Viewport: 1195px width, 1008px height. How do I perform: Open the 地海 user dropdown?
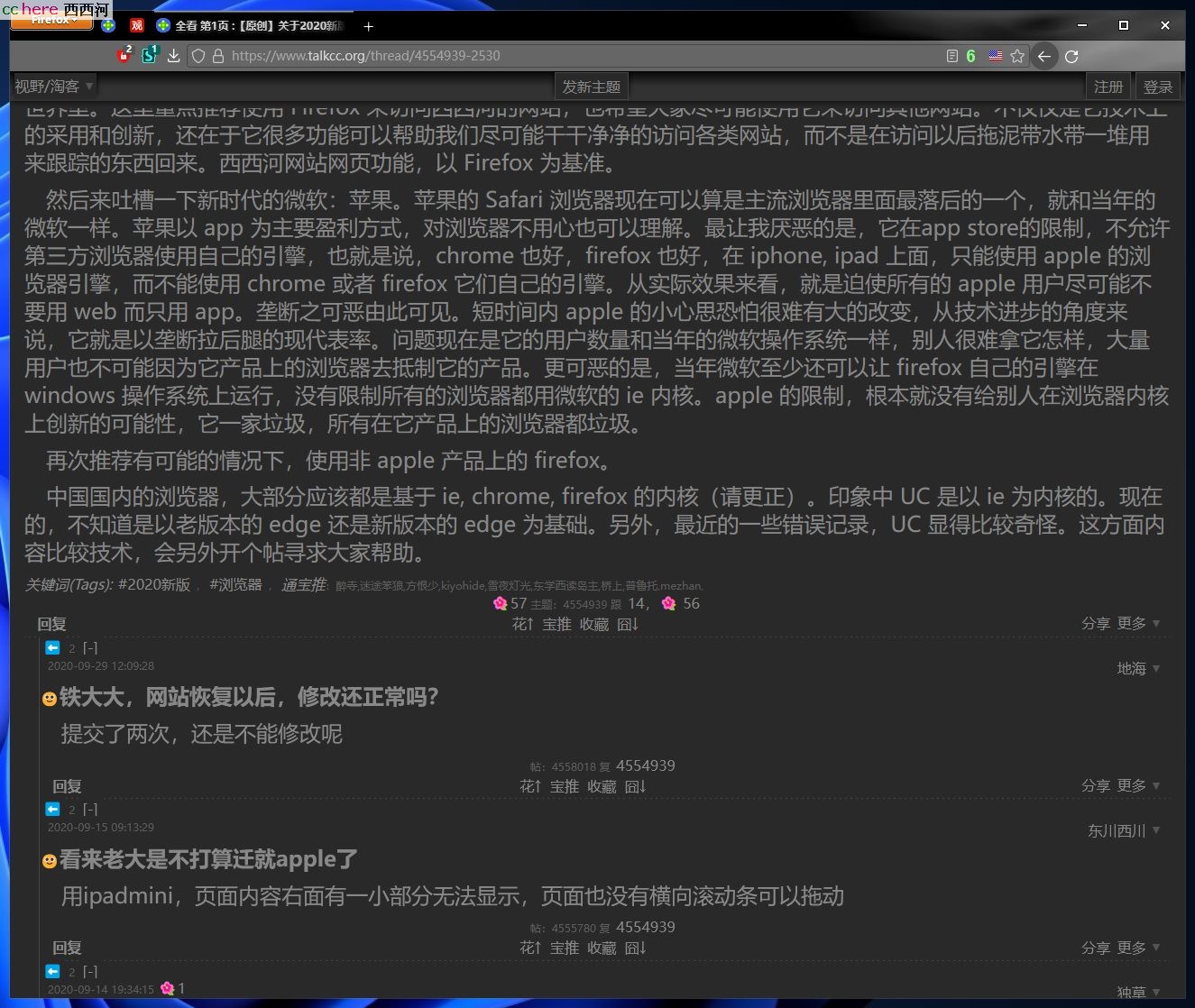click(x=1138, y=668)
